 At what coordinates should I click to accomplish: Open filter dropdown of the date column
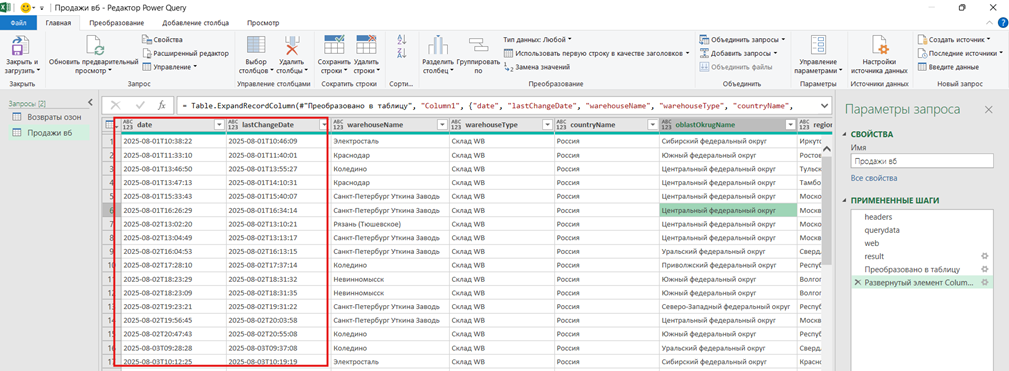219,125
